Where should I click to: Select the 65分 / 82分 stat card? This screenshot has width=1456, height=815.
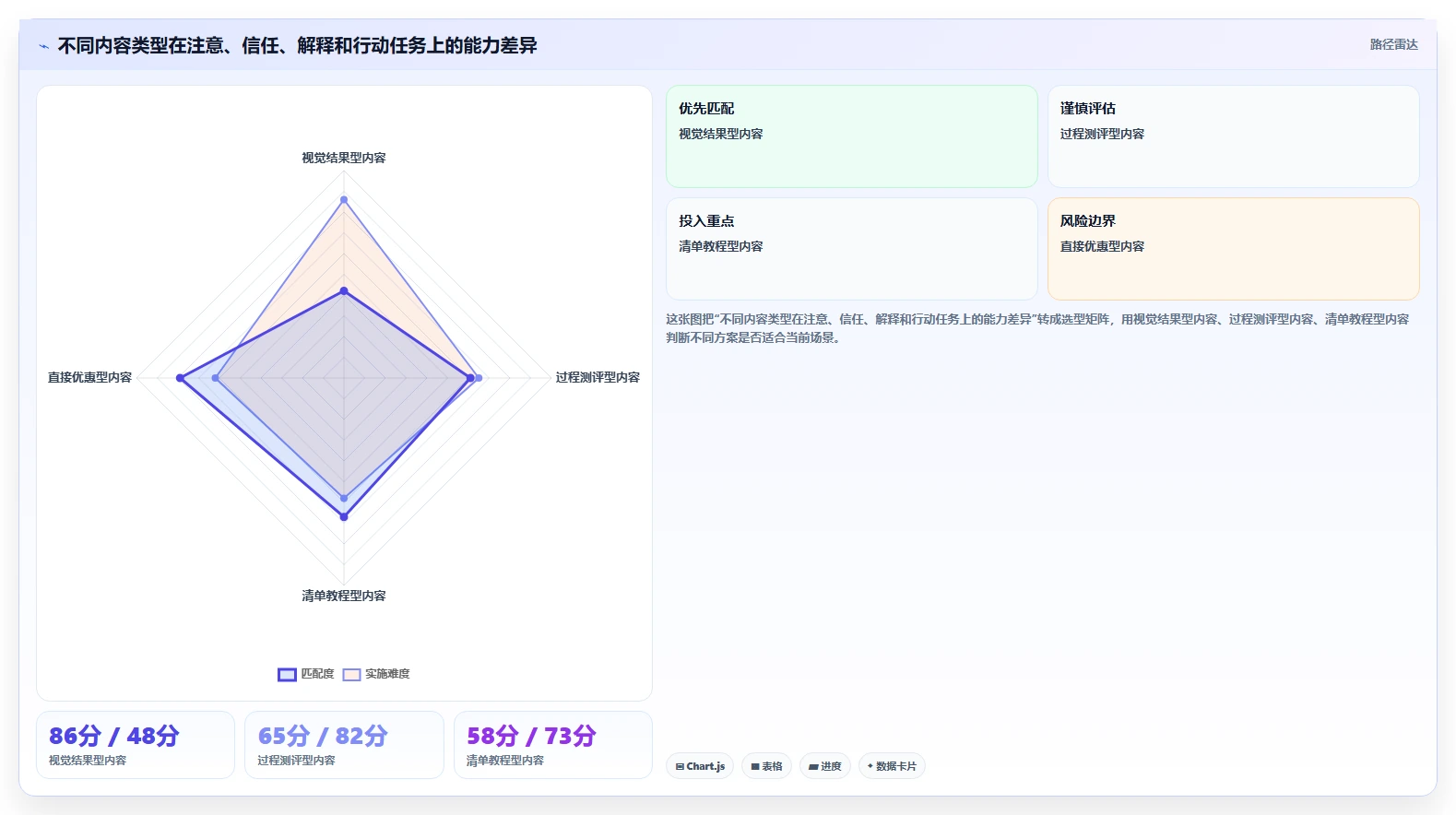pos(344,745)
